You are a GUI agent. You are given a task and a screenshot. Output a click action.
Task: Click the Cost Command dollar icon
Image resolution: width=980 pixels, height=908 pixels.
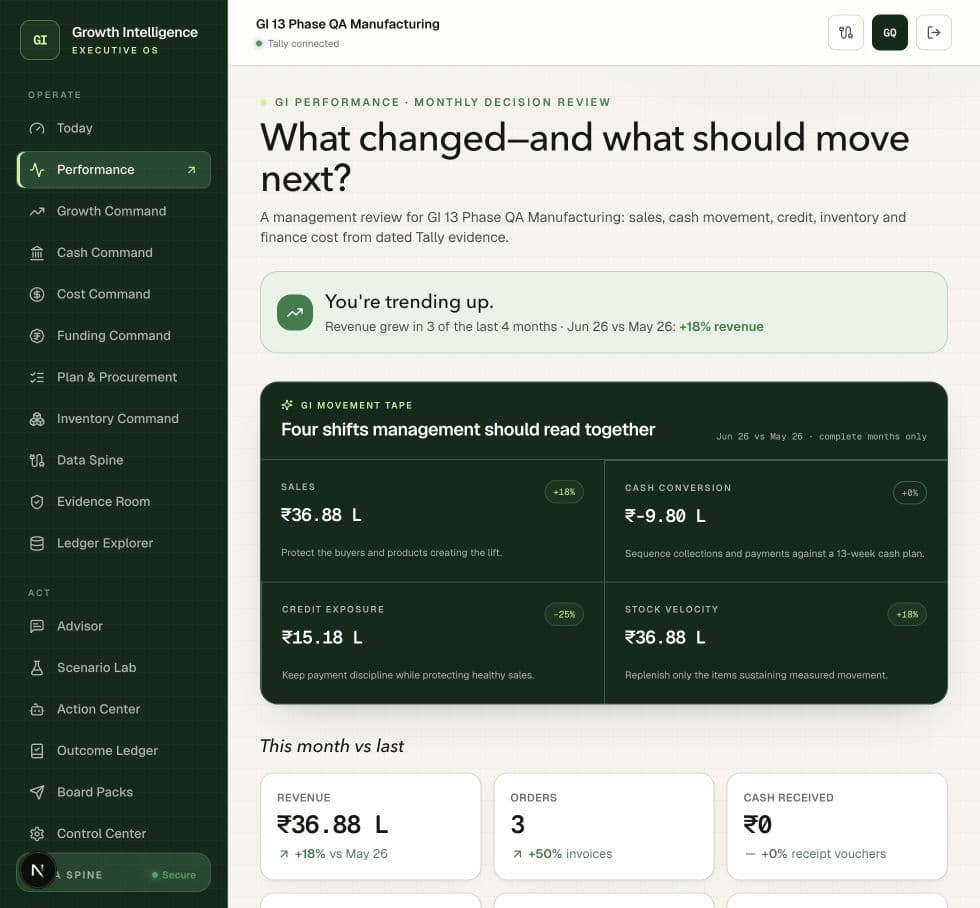[37, 294]
